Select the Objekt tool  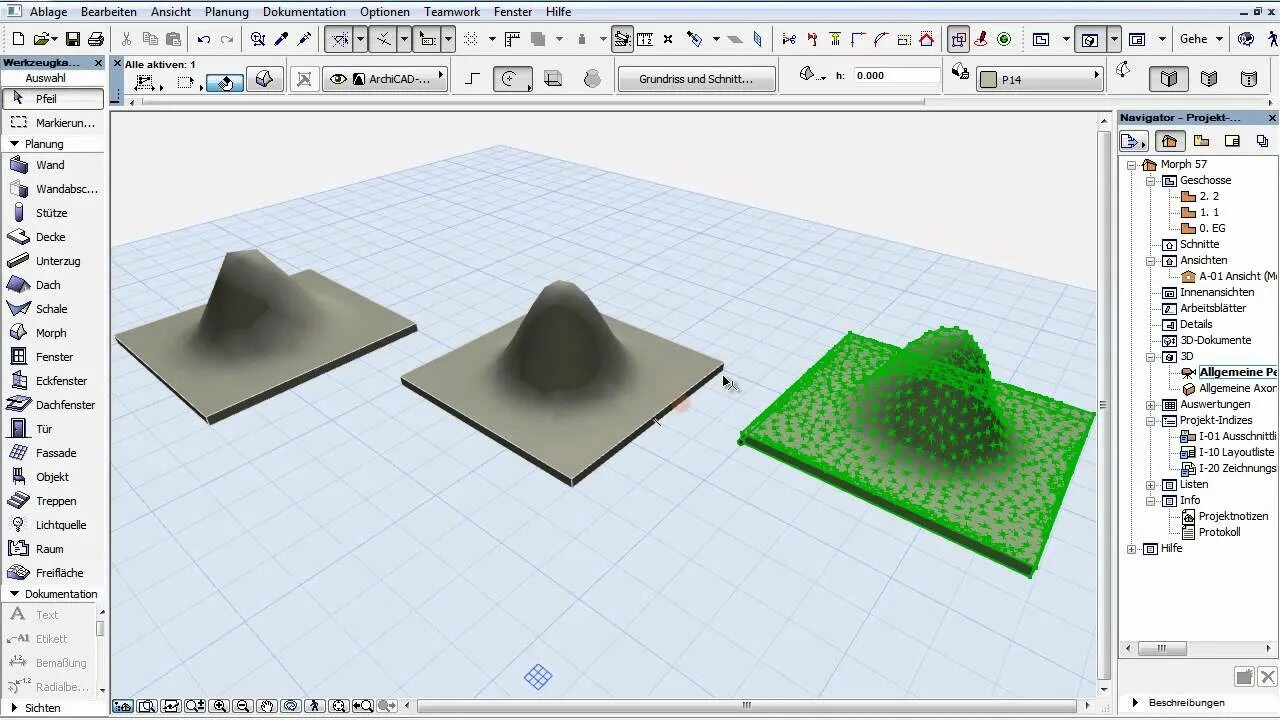pyautogui.click(x=52, y=477)
